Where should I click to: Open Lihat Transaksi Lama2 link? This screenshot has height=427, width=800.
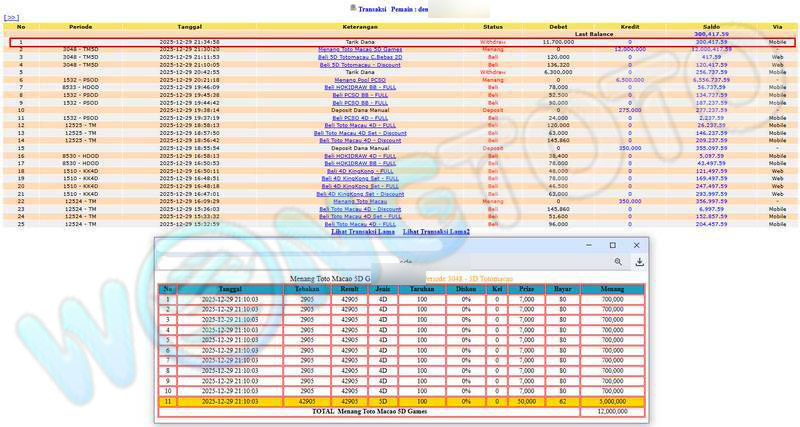coord(438,231)
